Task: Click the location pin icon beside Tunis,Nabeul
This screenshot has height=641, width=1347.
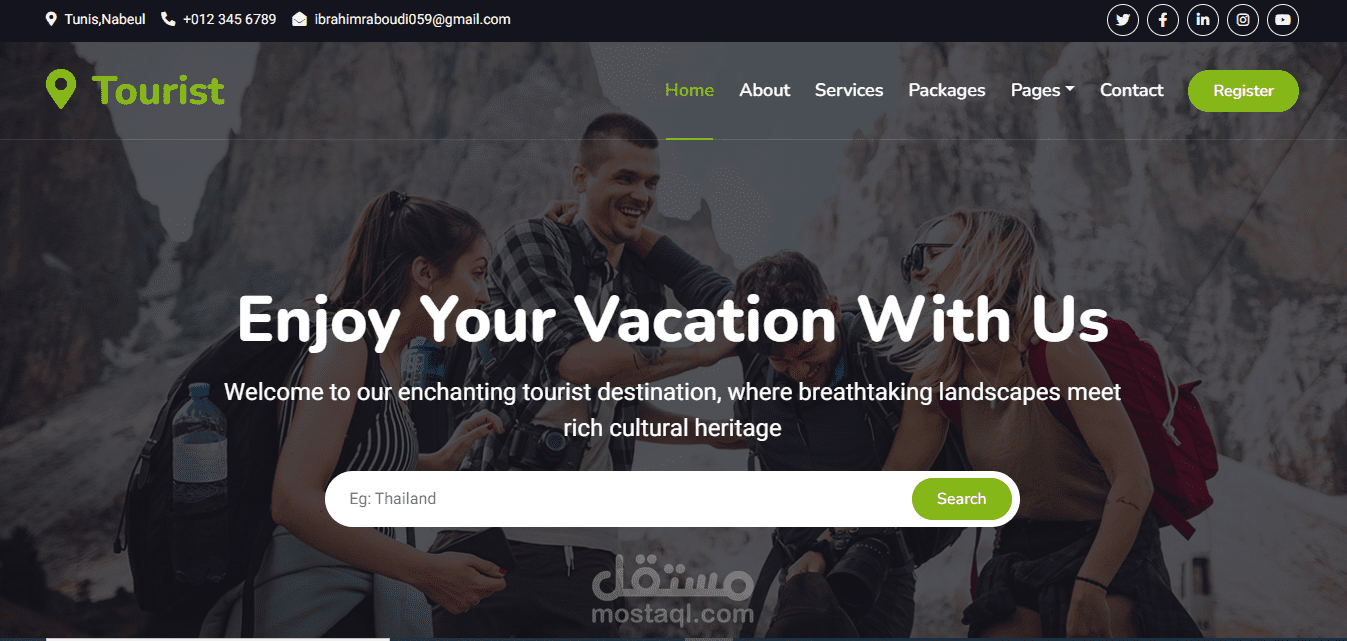Action: (52, 19)
